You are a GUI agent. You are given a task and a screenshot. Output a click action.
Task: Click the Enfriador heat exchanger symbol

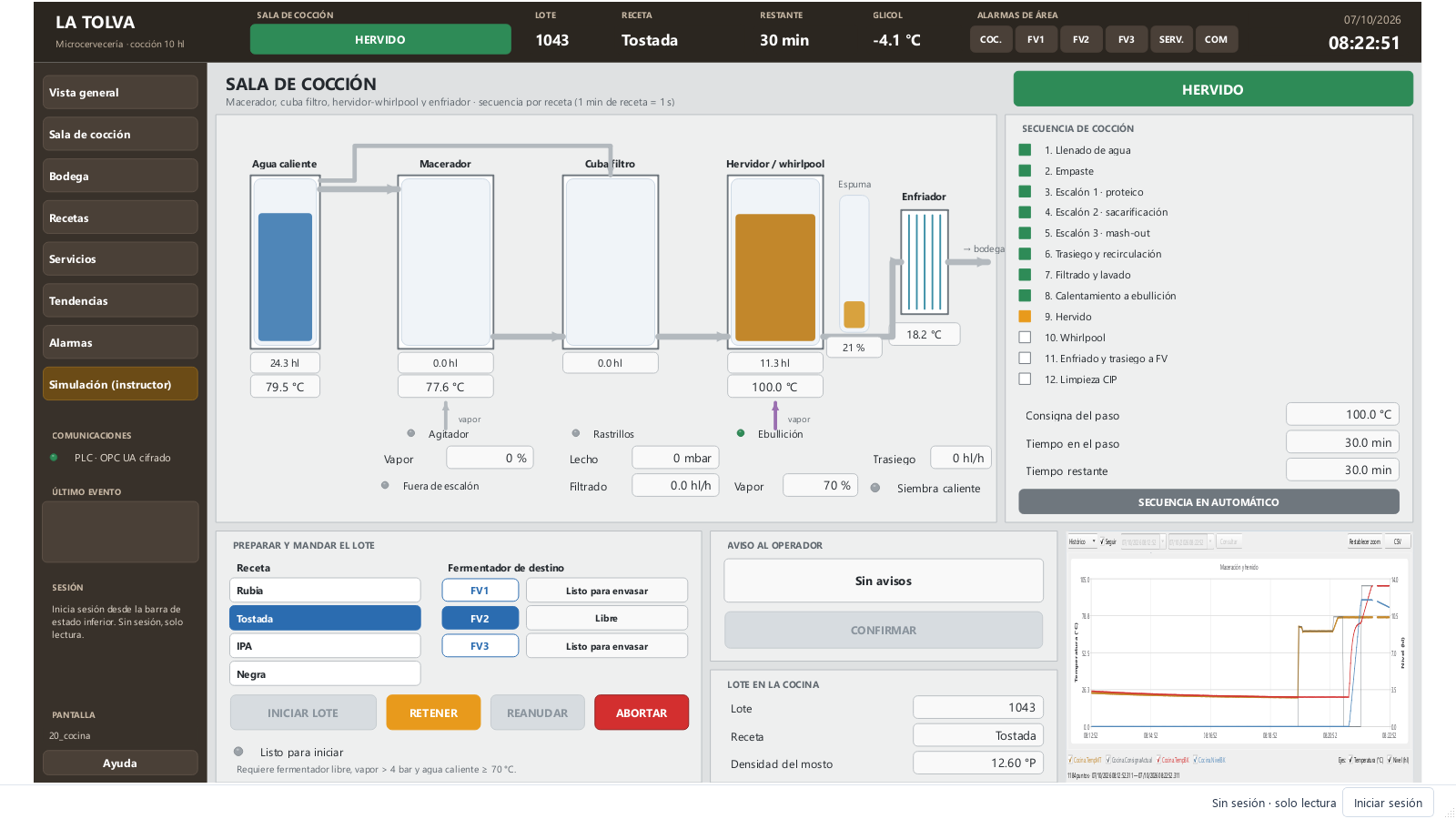click(925, 262)
